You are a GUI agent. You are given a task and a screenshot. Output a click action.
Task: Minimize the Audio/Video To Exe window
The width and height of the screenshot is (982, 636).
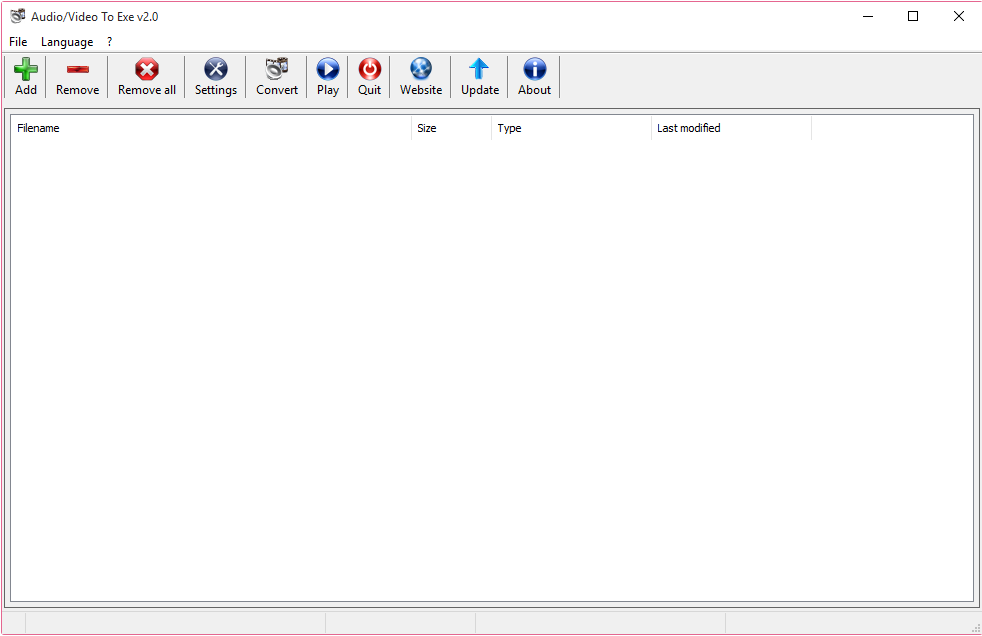pos(868,16)
